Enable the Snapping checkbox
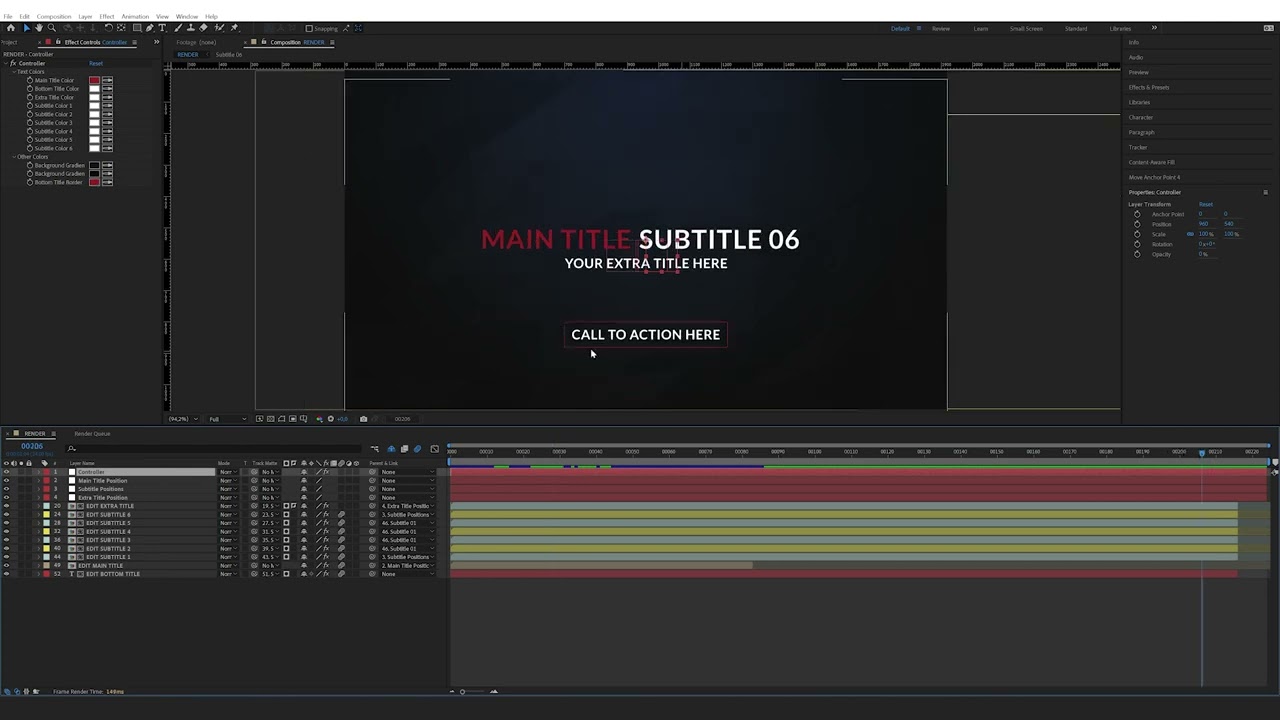Viewport: 1280px width, 720px height. (x=309, y=28)
